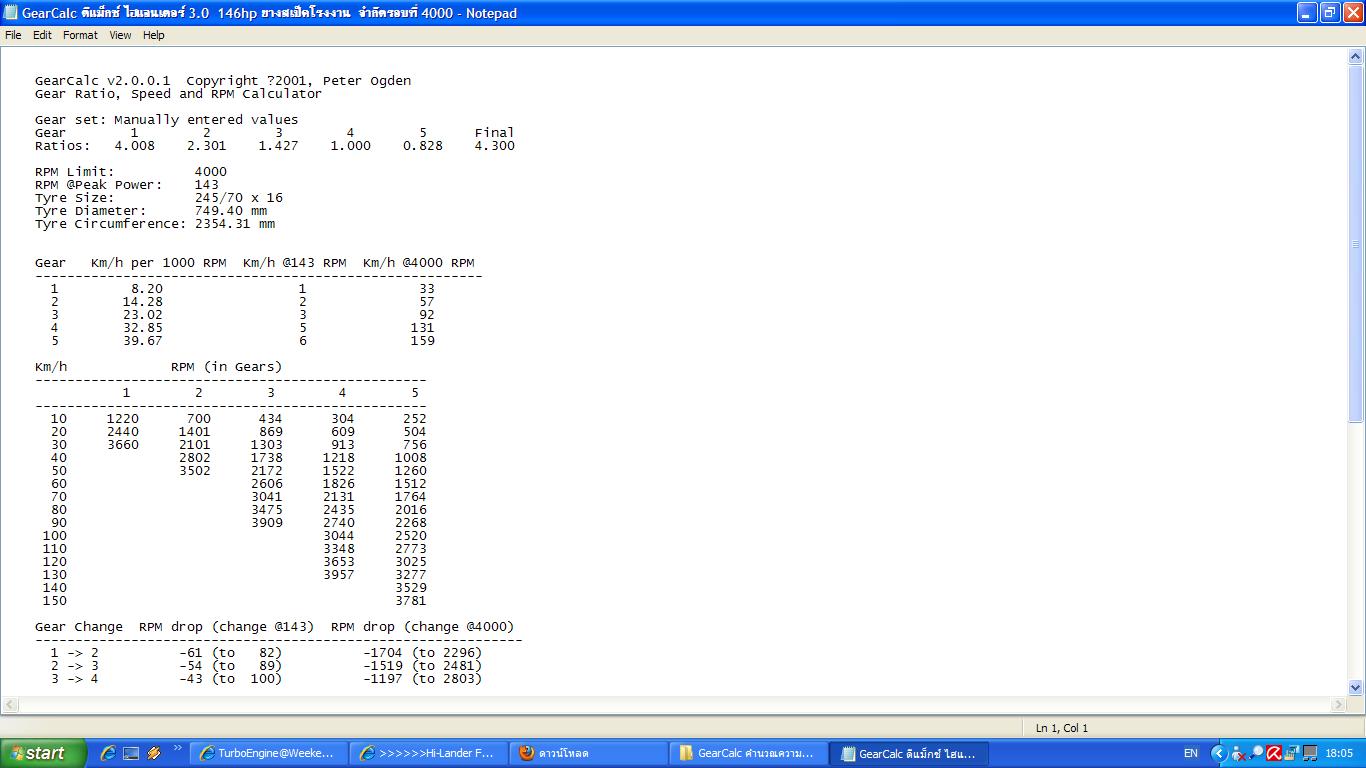Open the Format menu

coord(80,35)
